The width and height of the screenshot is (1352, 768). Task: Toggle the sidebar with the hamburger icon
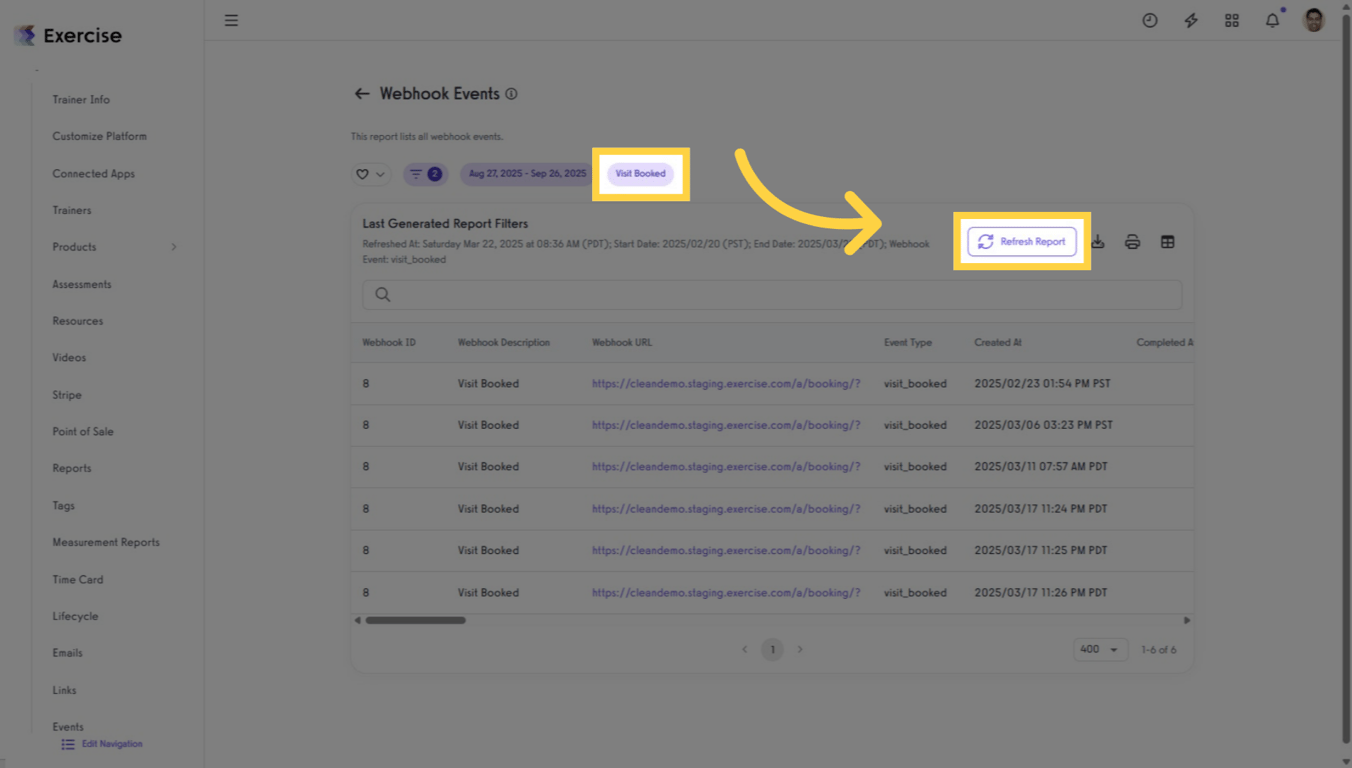click(231, 20)
